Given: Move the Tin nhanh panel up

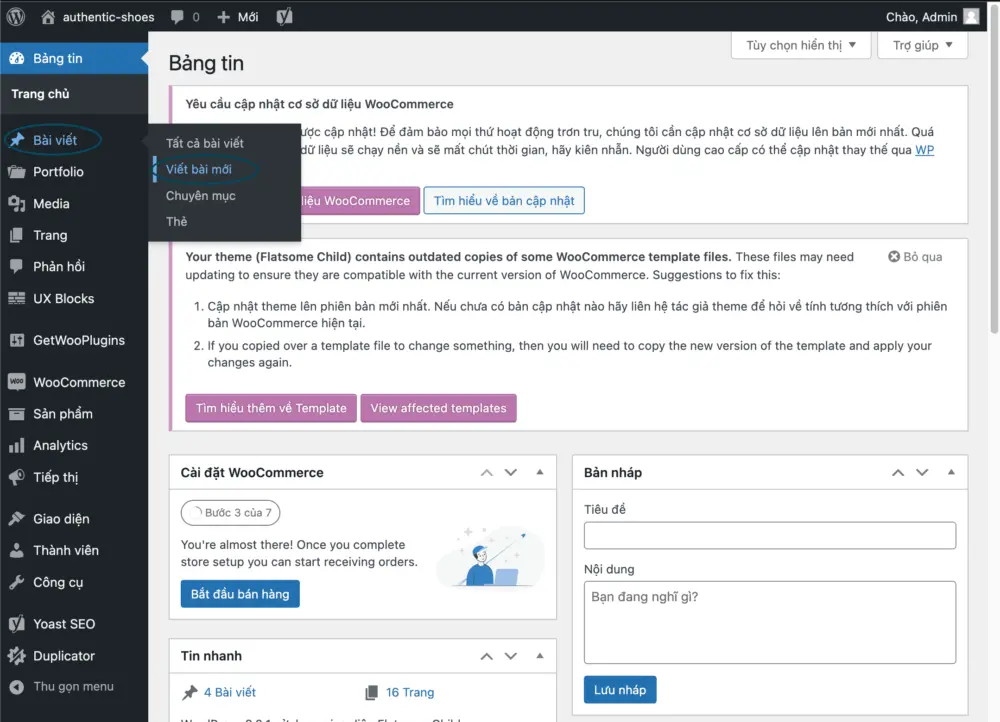Looking at the screenshot, I should pyautogui.click(x=487, y=656).
